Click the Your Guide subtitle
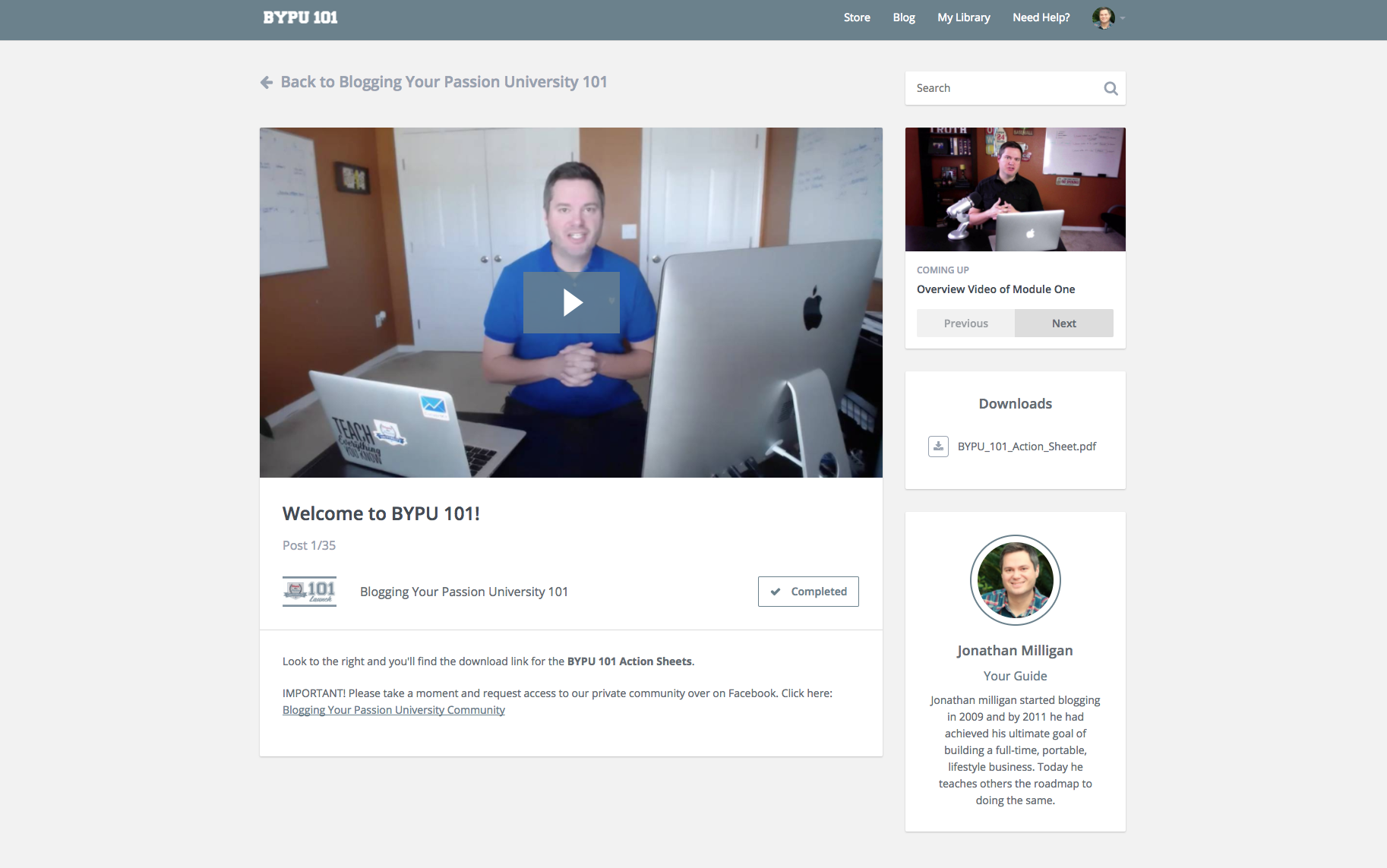The width and height of the screenshot is (1387, 868). click(1015, 676)
